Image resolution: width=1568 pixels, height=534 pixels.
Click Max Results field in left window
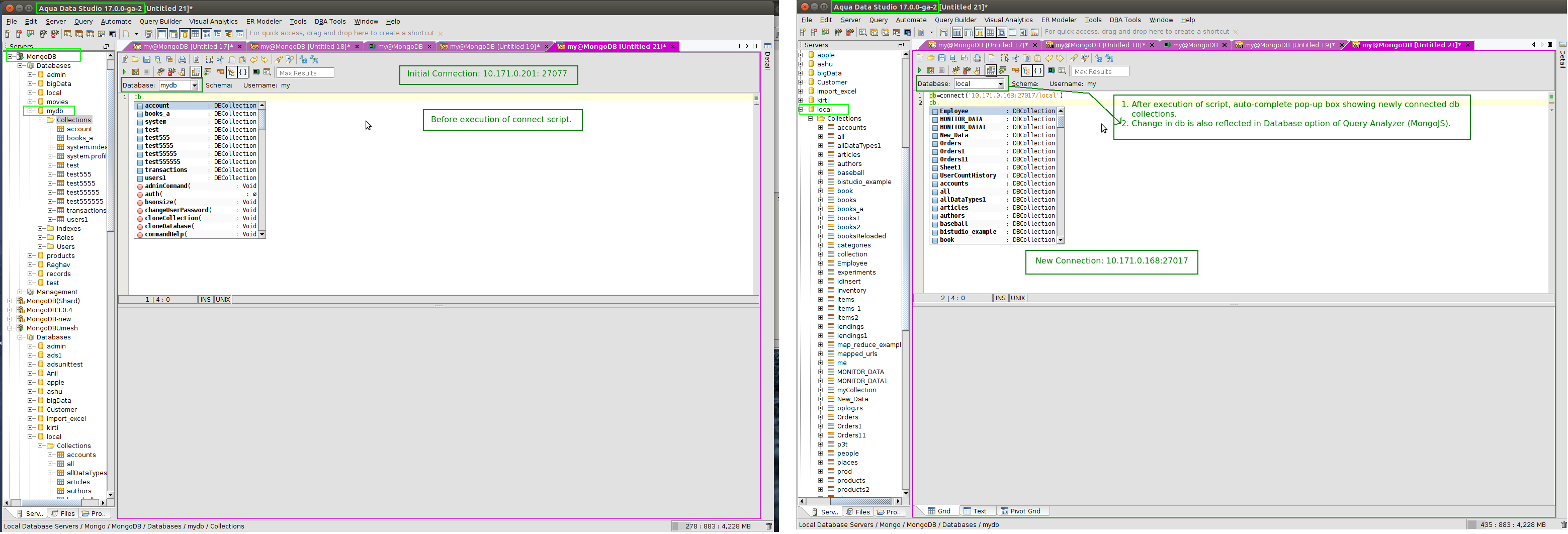[x=305, y=73]
